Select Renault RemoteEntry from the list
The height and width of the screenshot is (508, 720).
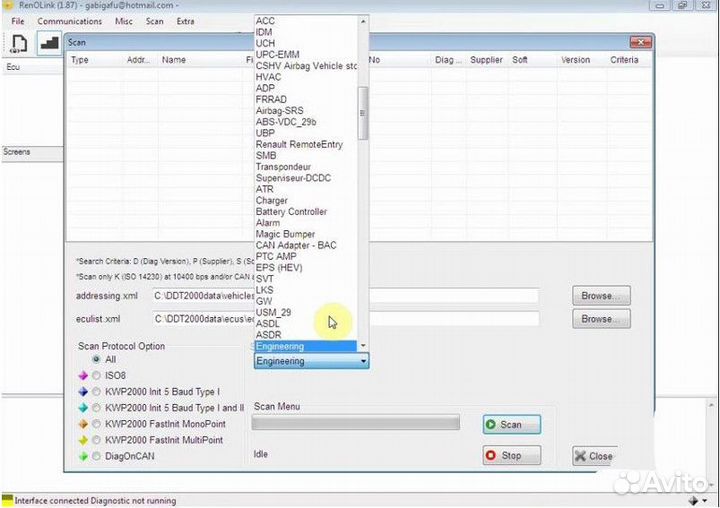pyautogui.click(x=305, y=144)
